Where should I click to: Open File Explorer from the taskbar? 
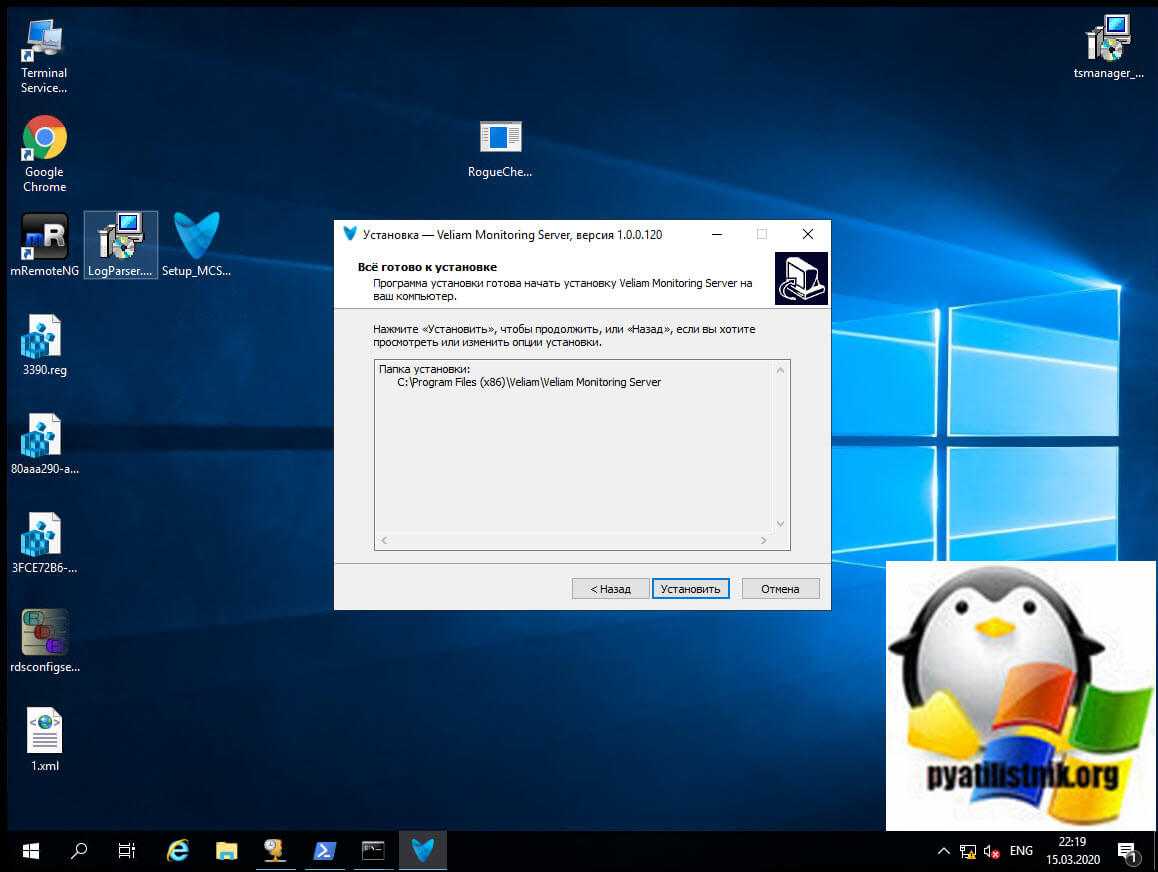(227, 851)
